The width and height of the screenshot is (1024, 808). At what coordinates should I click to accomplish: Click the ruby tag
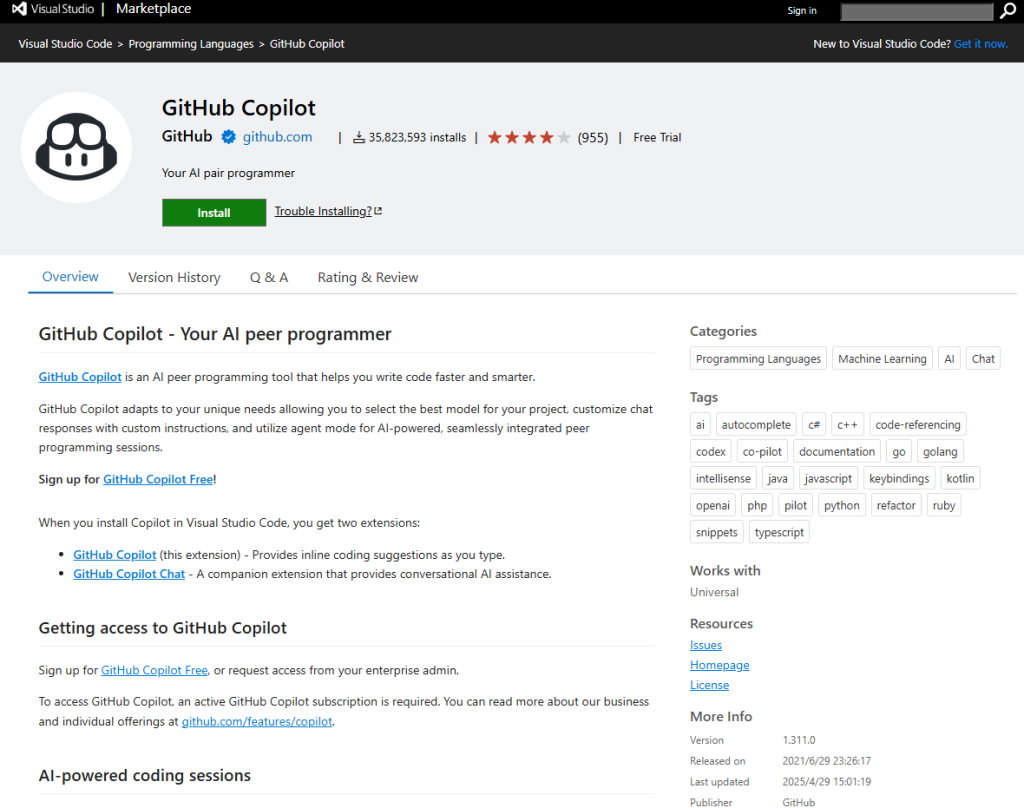[944, 505]
